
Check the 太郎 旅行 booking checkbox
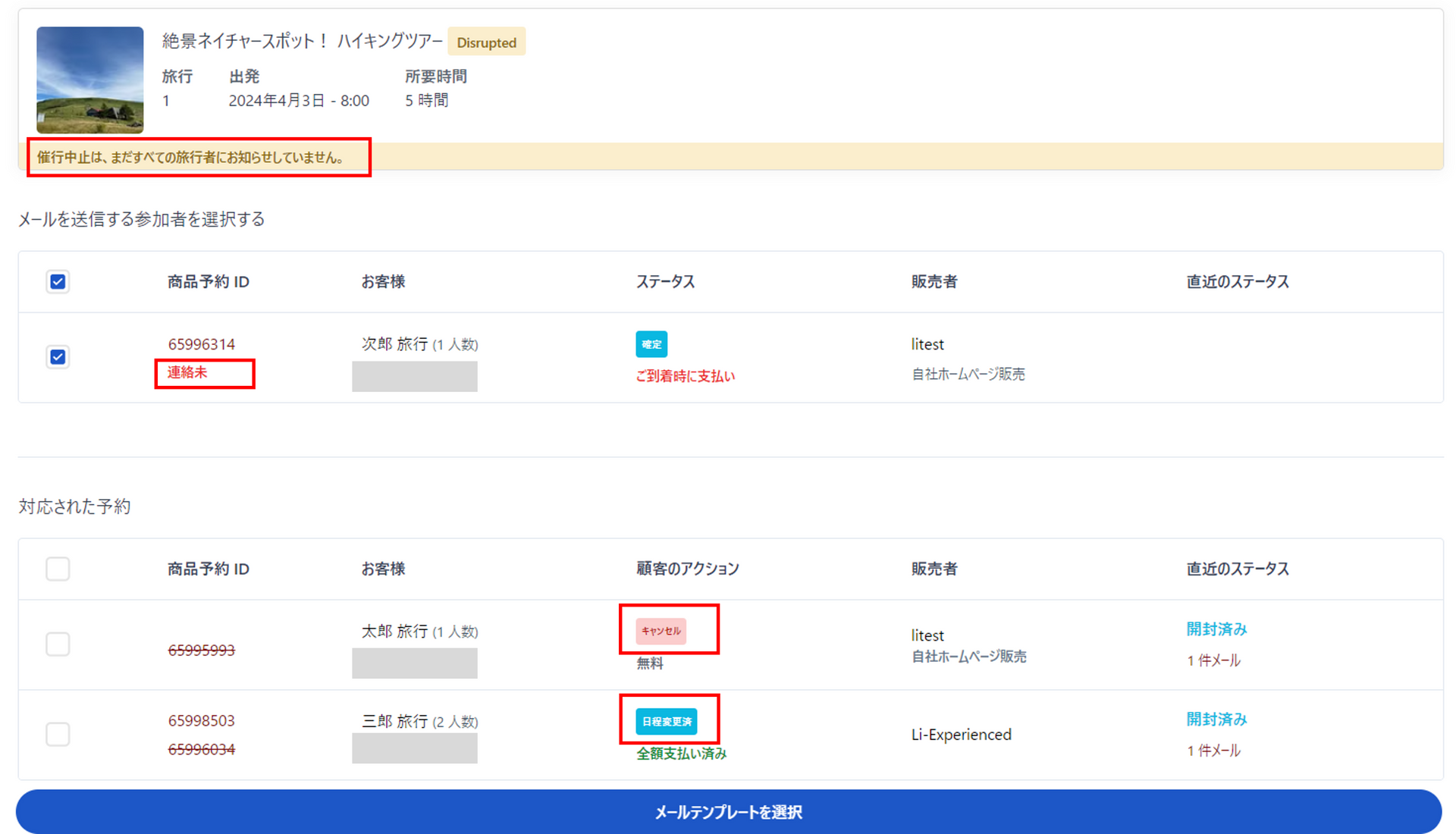coord(58,644)
